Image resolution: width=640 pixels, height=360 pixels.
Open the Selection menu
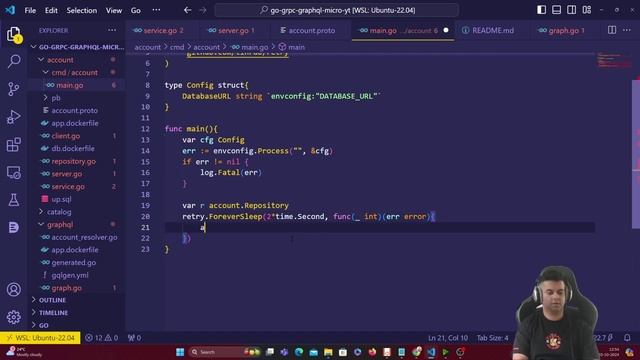pyautogui.click(x=82, y=10)
